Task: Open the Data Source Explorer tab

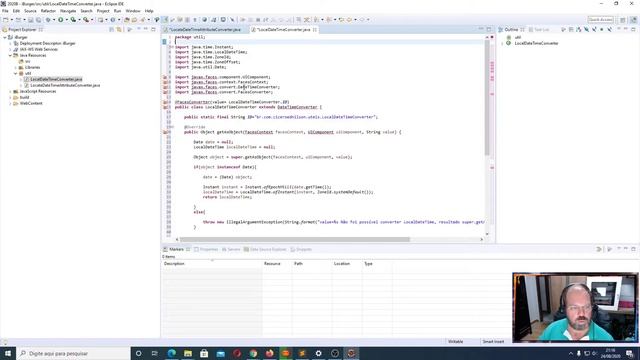Action: (265, 249)
